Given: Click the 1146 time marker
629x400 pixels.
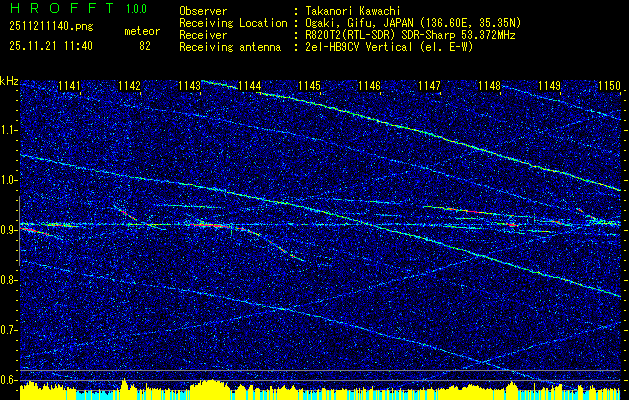Looking at the screenshot, I should tap(369, 86).
